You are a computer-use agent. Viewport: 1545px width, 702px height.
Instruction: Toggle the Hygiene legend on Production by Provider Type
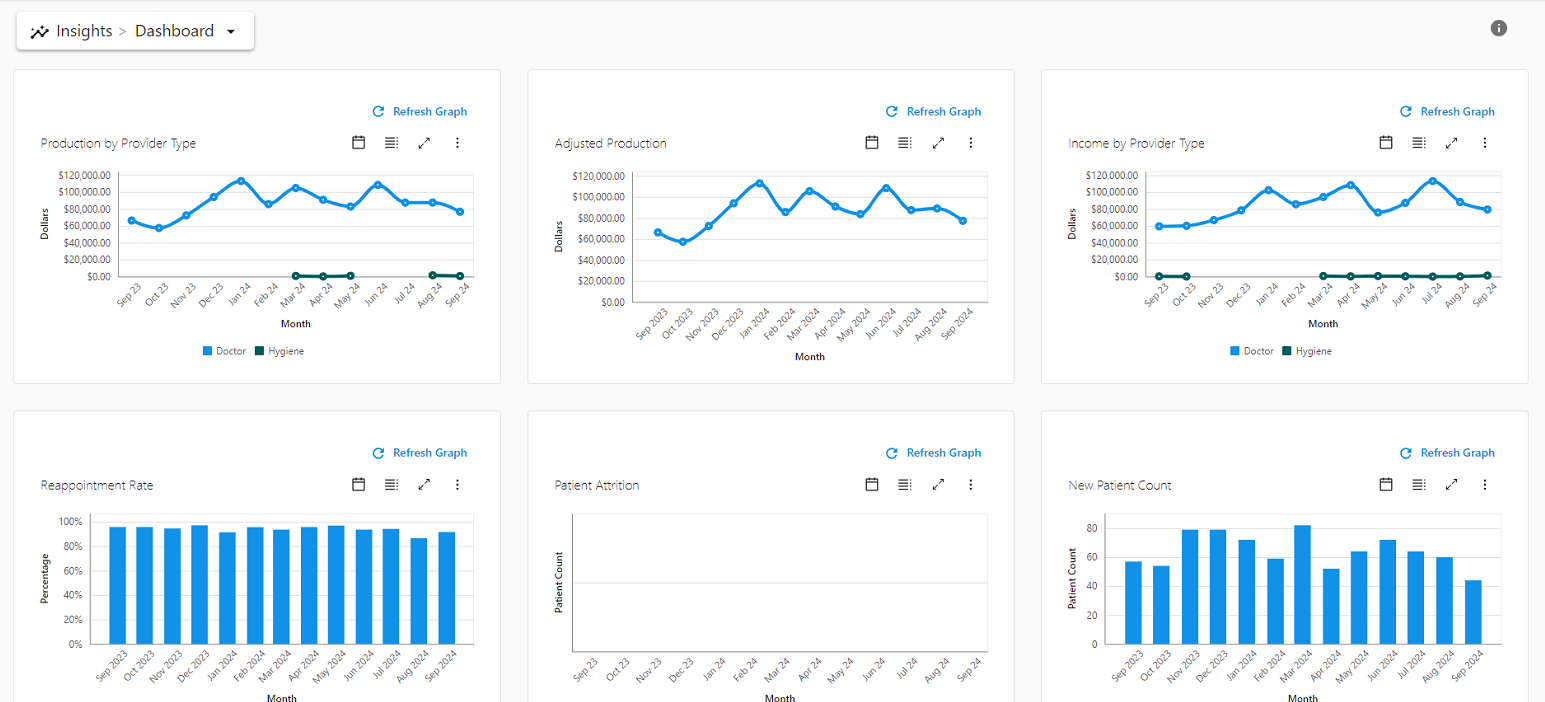pyautogui.click(x=279, y=350)
